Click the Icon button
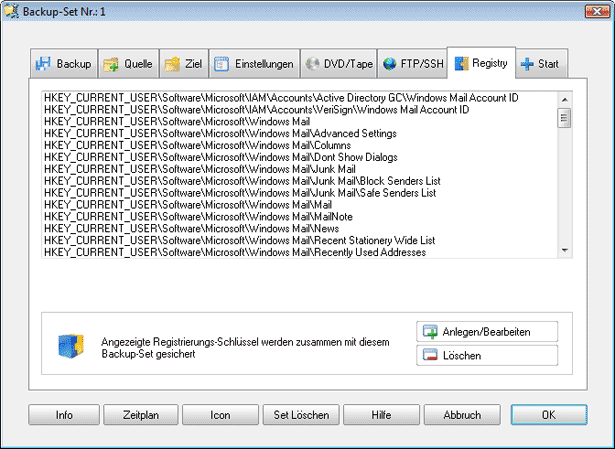This screenshot has width=615, height=449. coord(220,415)
